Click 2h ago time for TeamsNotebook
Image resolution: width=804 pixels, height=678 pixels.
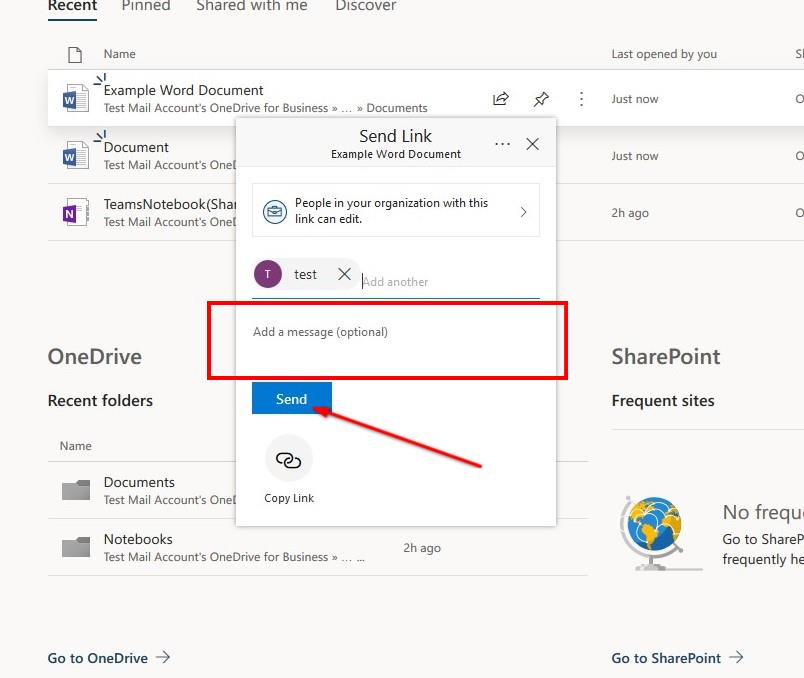pos(630,213)
